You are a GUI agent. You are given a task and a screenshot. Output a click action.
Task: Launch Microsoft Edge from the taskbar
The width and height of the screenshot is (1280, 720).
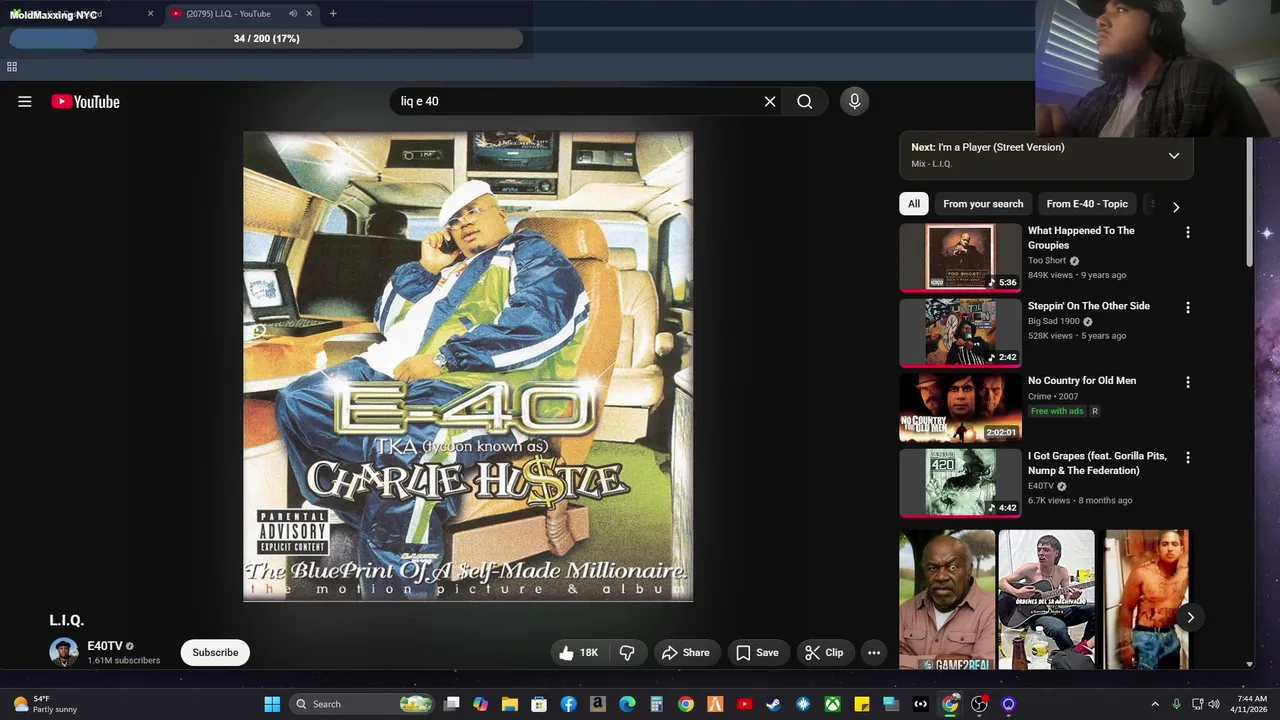point(627,704)
